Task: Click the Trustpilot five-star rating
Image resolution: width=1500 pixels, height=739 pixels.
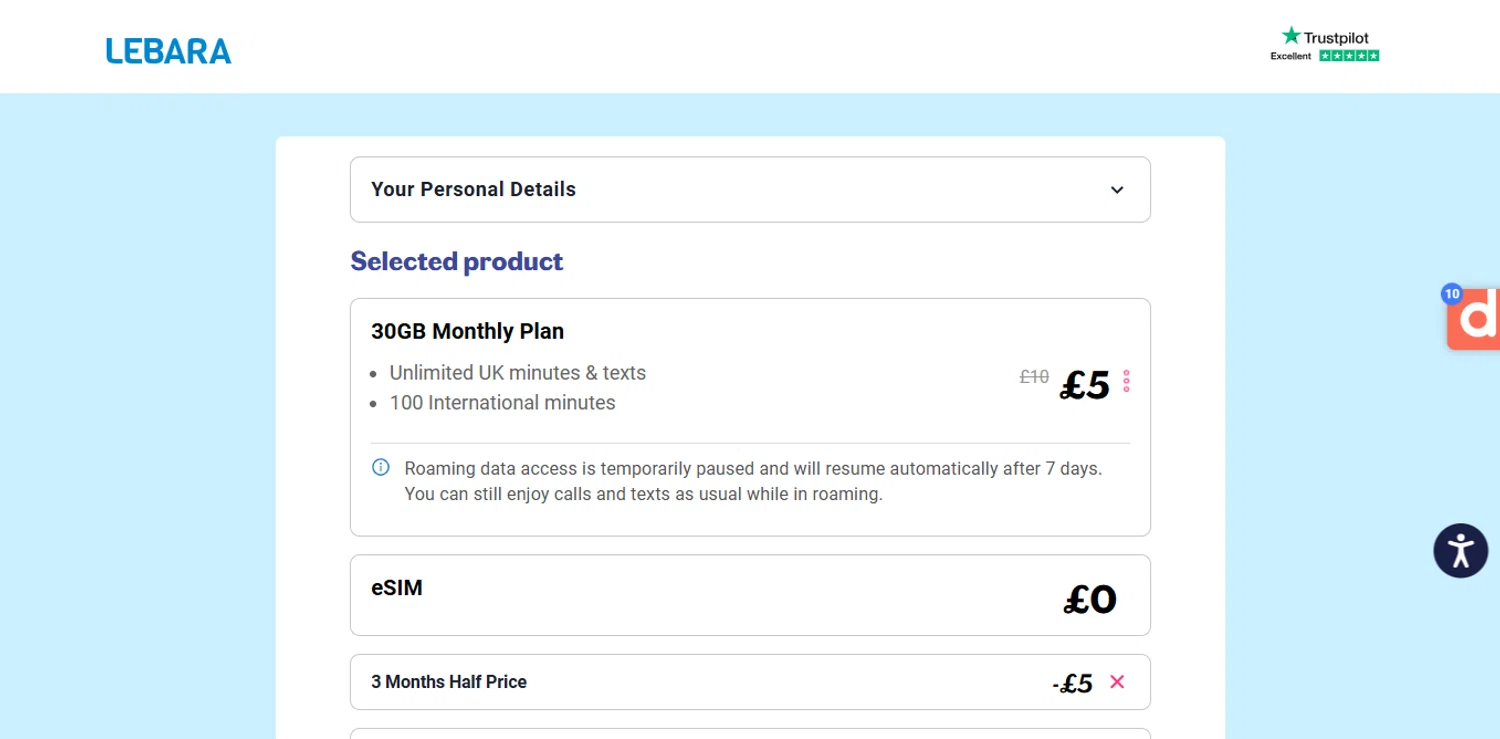Action: (x=1349, y=56)
